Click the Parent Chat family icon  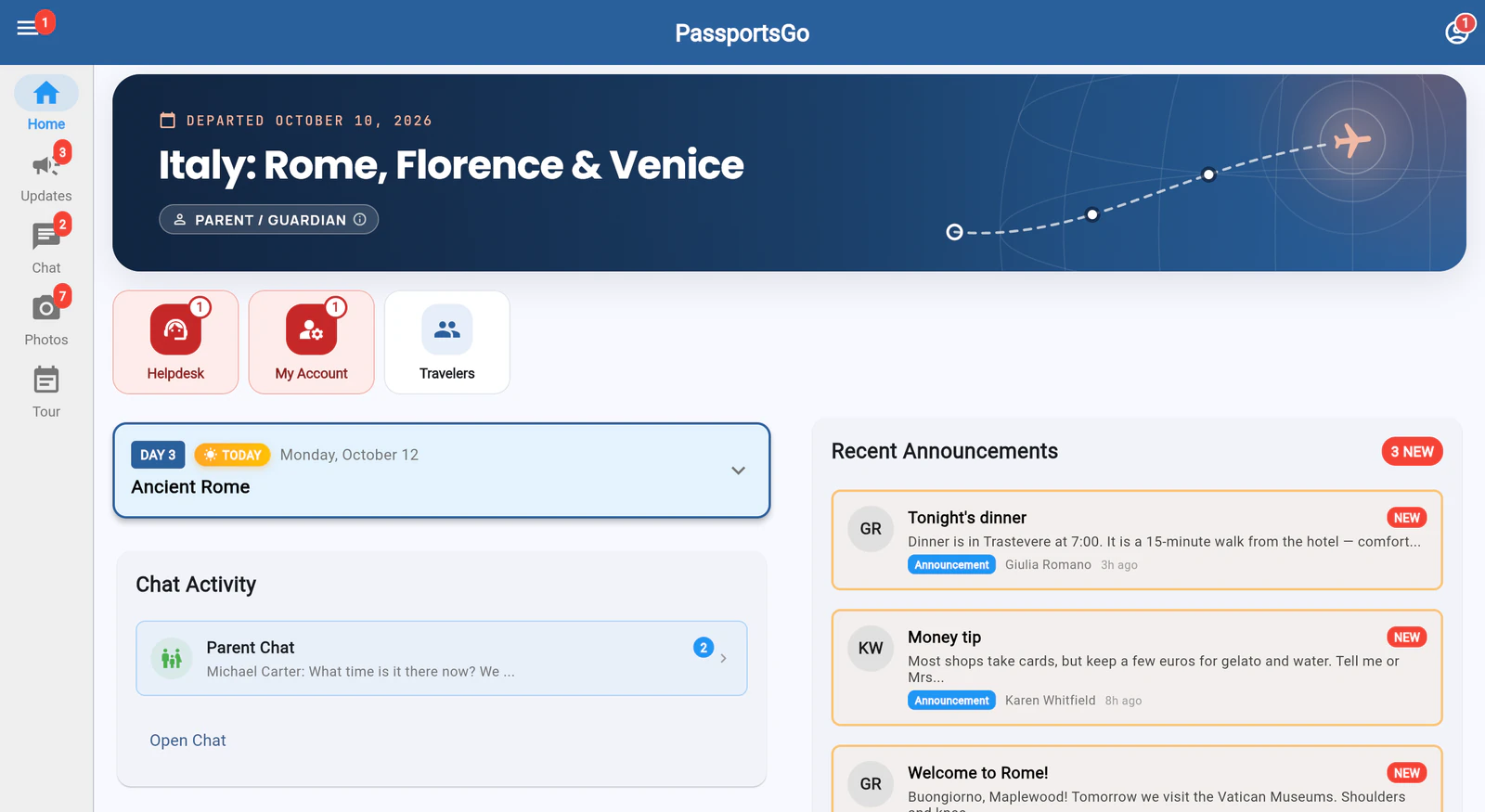(x=172, y=659)
